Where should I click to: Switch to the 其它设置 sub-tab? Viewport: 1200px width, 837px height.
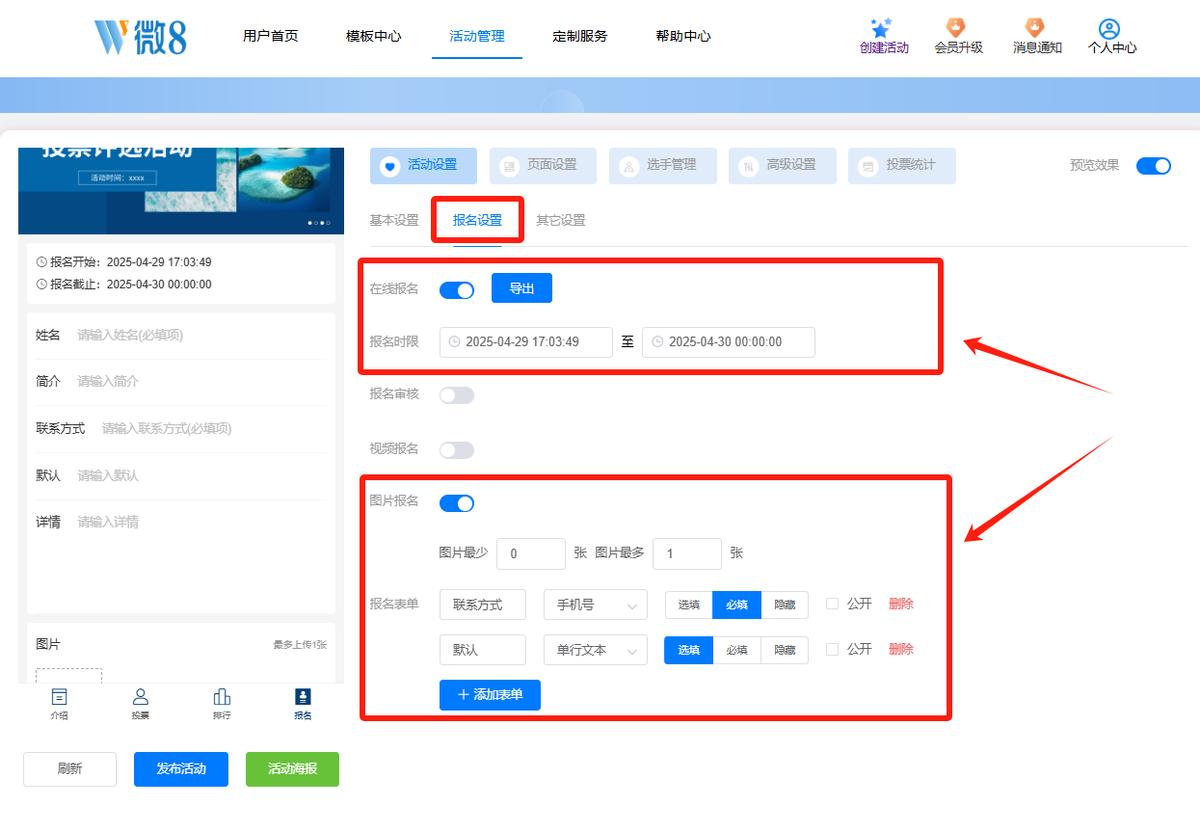561,220
